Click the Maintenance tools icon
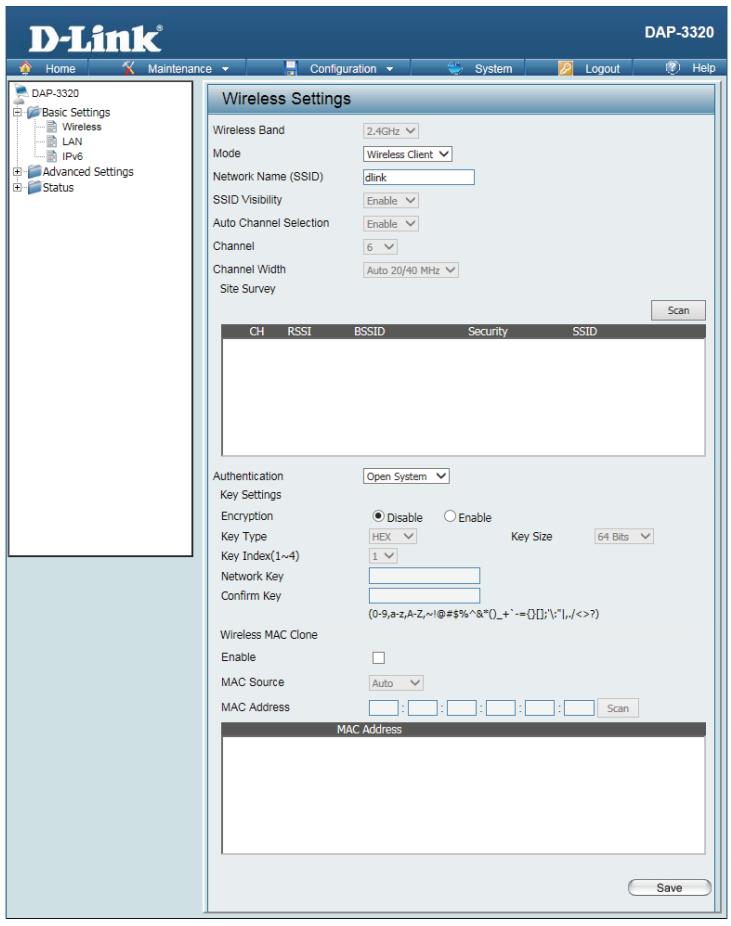 coord(128,68)
